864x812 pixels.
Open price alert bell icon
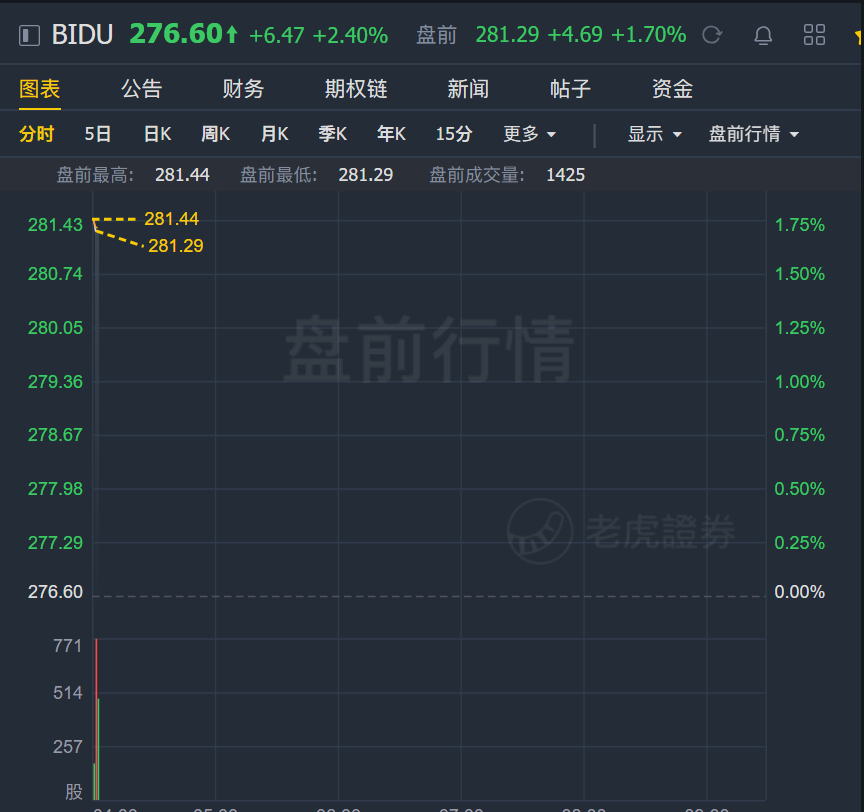pos(763,35)
